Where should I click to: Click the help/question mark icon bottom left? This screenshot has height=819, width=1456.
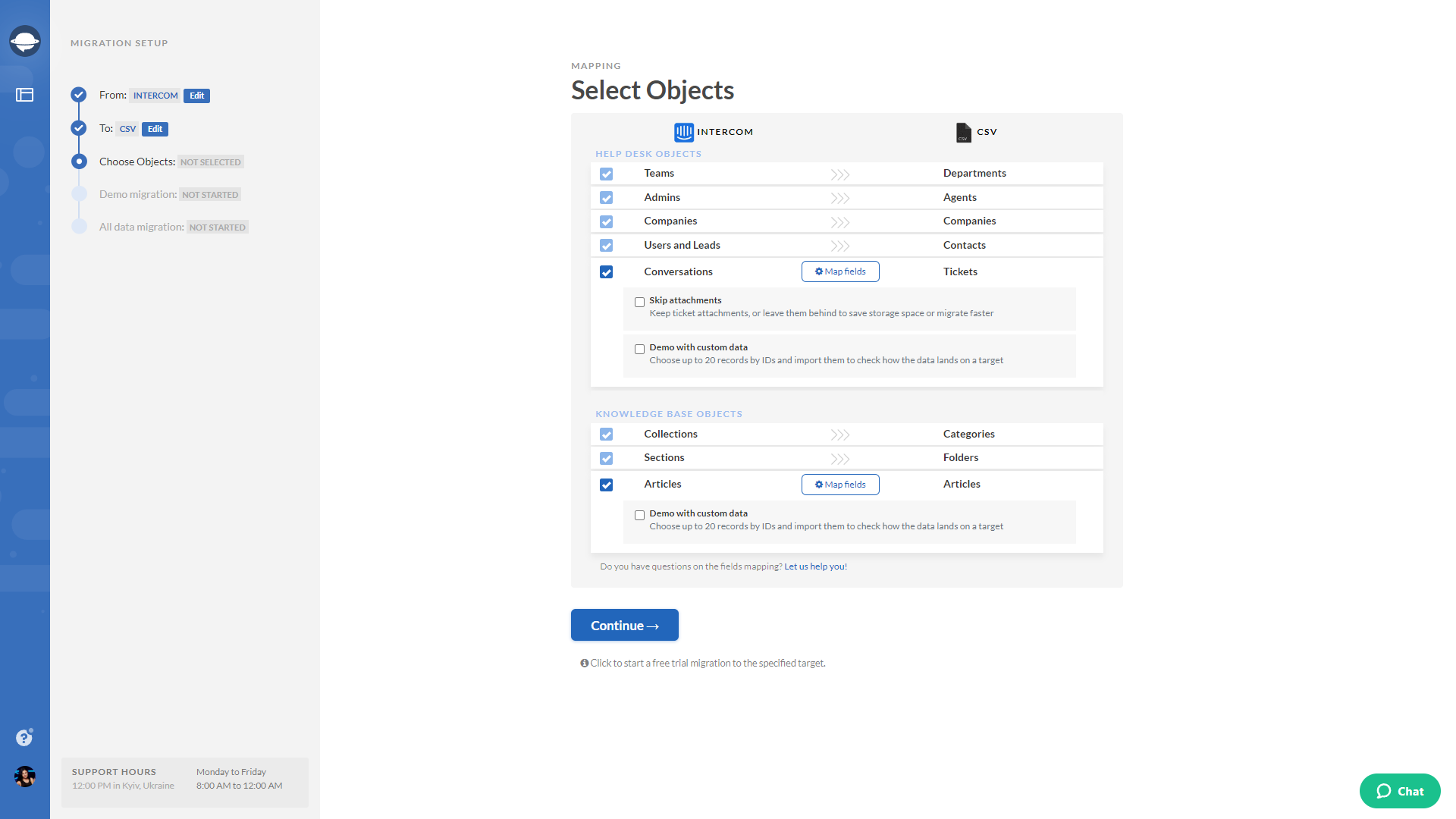pyautogui.click(x=24, y=738)
